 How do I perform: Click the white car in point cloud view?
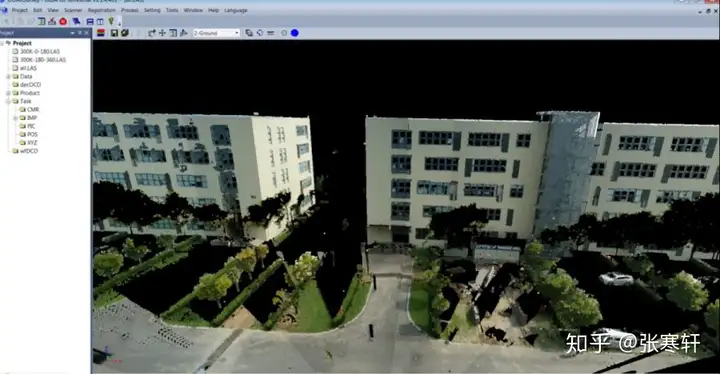(616, 278)
